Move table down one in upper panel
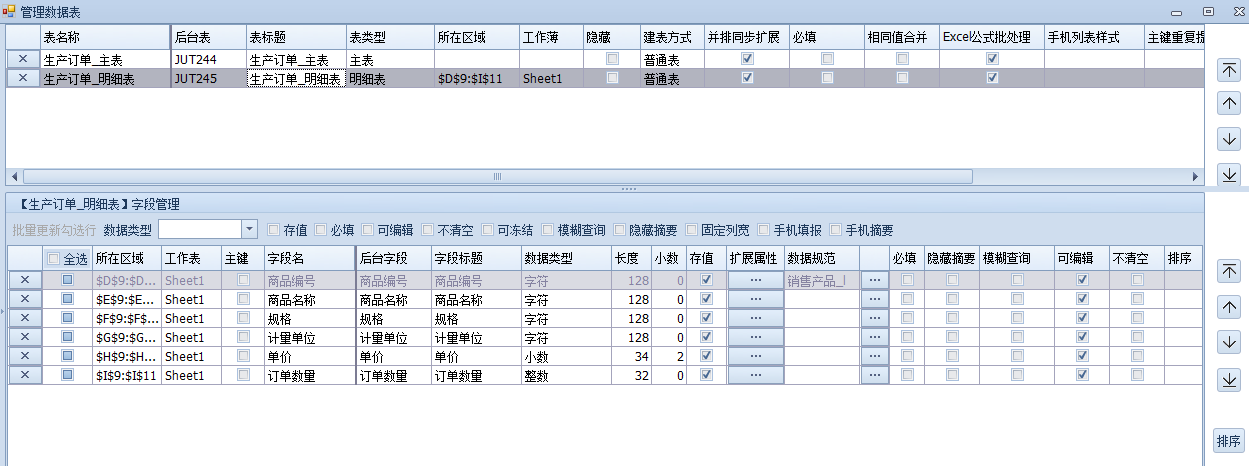 click(1230, 139)
